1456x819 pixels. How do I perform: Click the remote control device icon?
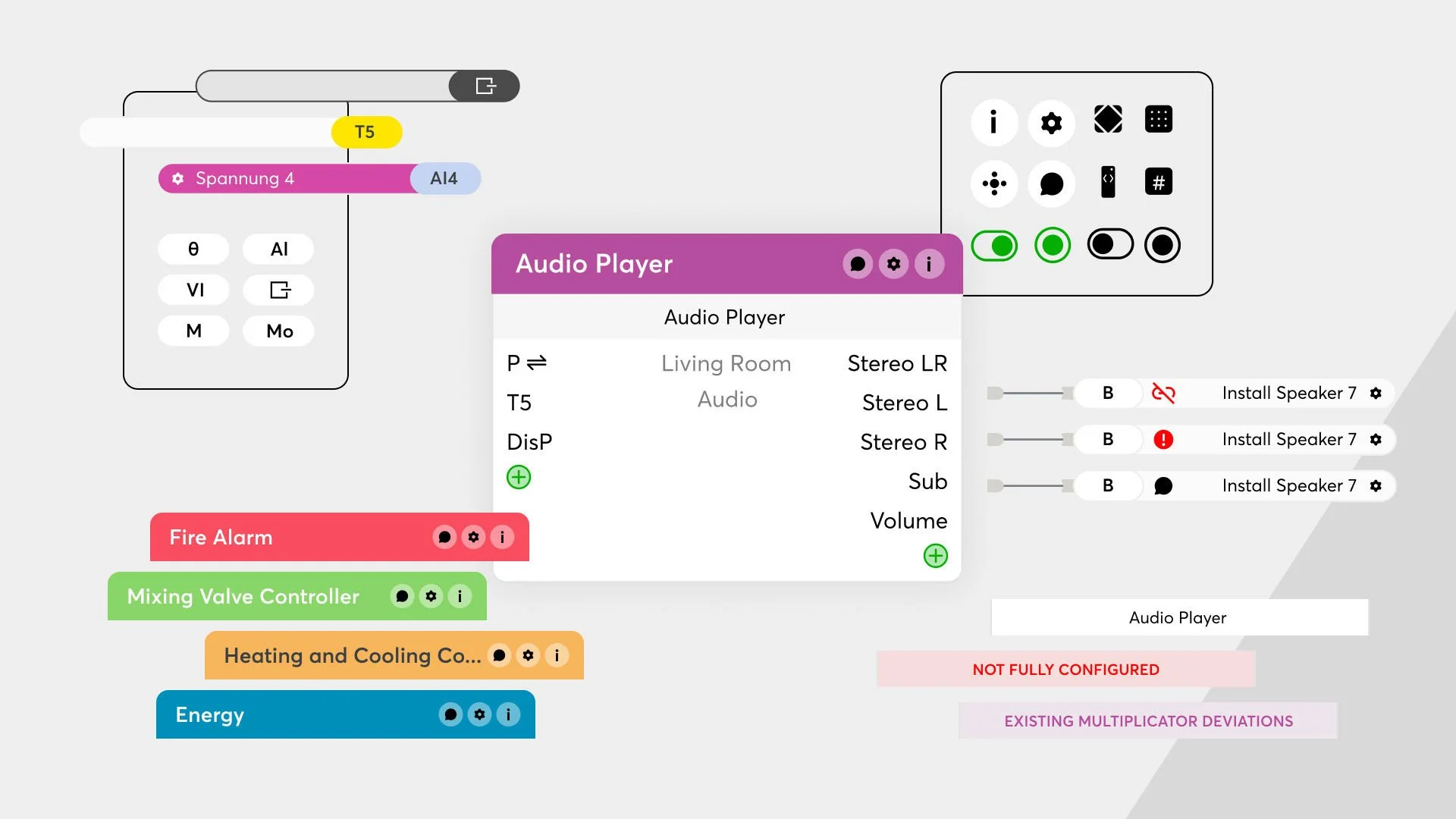click(1108, 182)
